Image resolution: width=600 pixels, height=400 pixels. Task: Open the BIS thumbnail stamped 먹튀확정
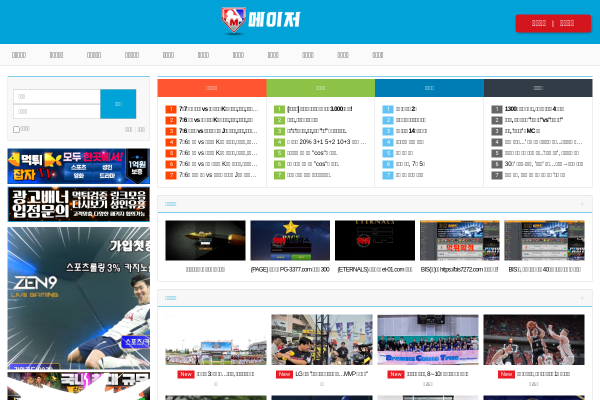point(460,240)
